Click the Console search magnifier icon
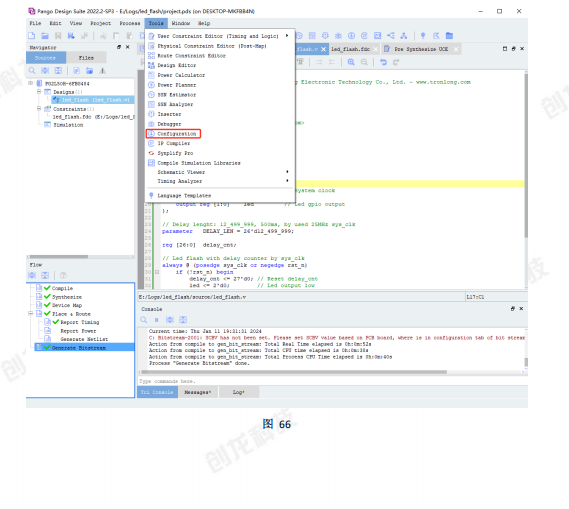Image resolution: width=569 pixels, height=509 pixels. click(144, 320)
